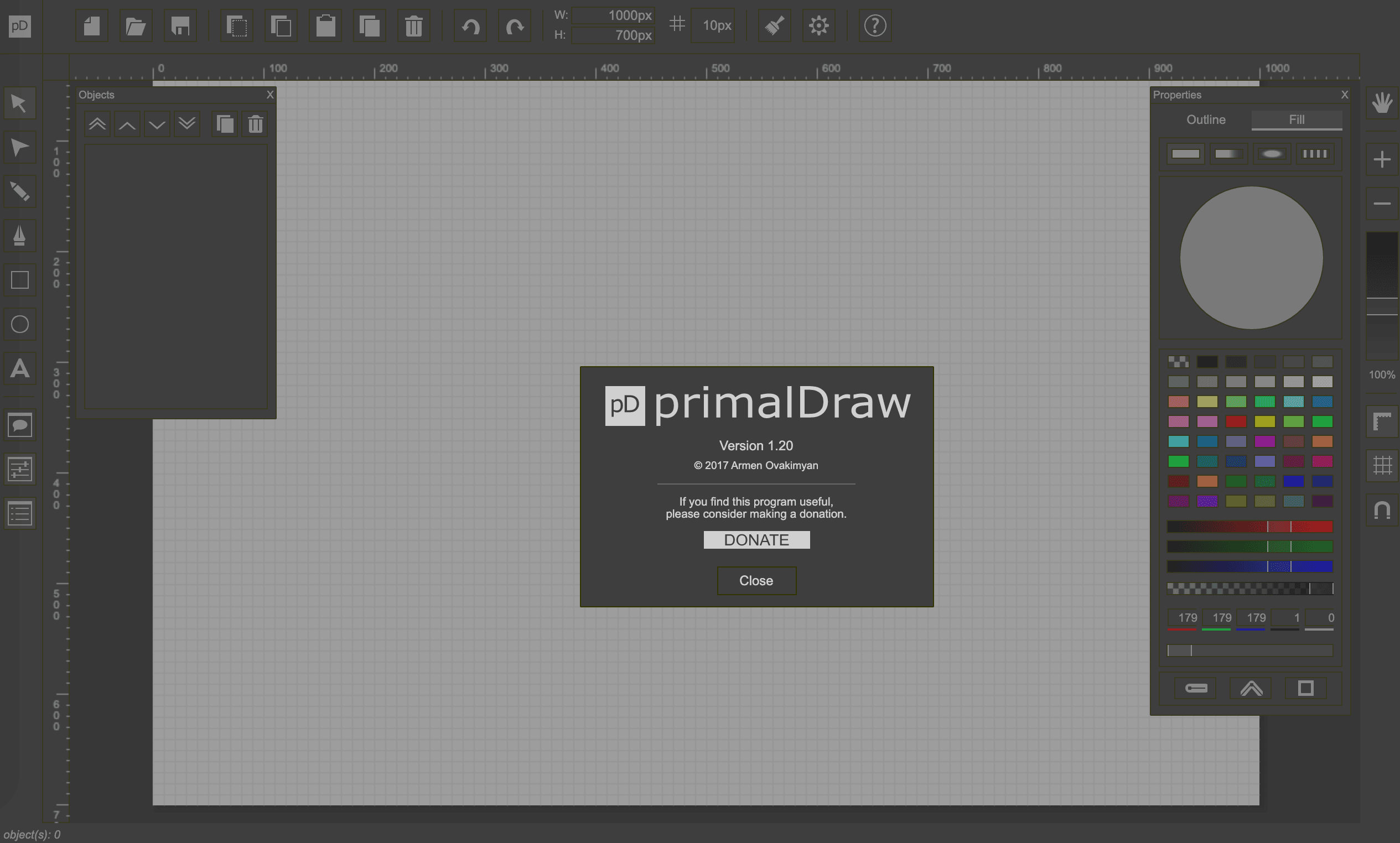1400x843 pixels.
Task: Choose radial gradient fill type
Action: [1272, 154]
